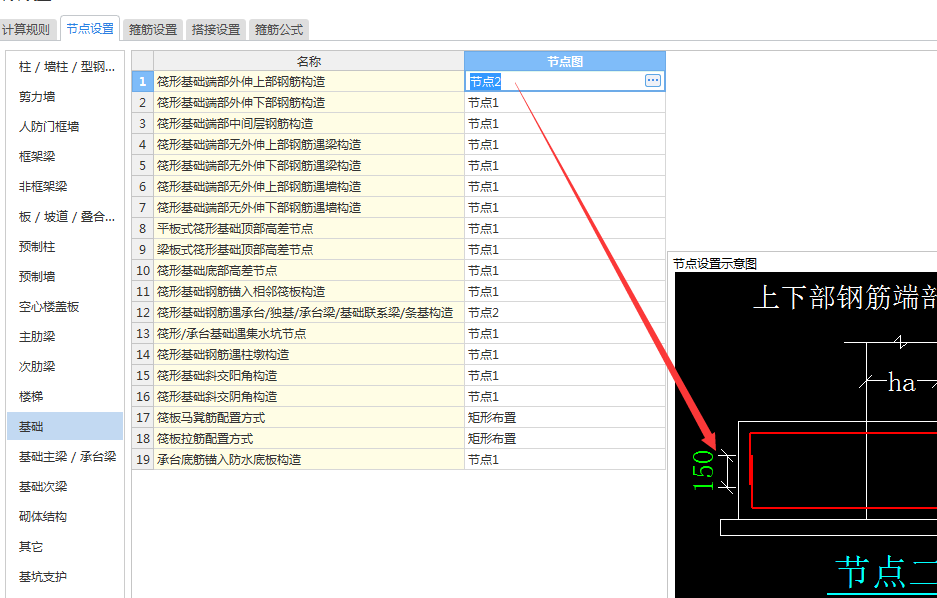
Task: Click 节点1 value for 筏形基础底部高差节点
Action: click(565, 270)
